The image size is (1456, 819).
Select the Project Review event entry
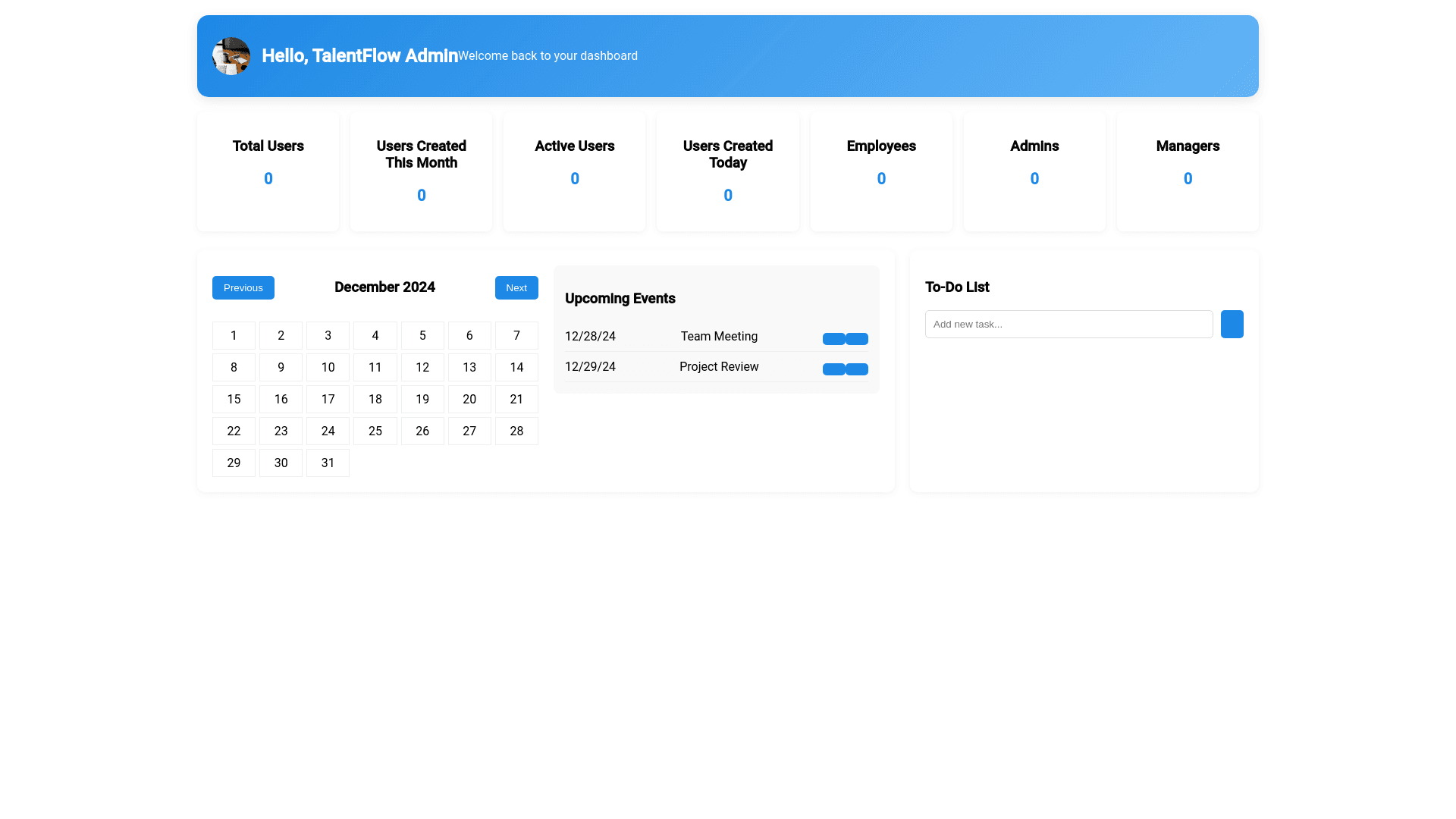(x=718, y=367)
